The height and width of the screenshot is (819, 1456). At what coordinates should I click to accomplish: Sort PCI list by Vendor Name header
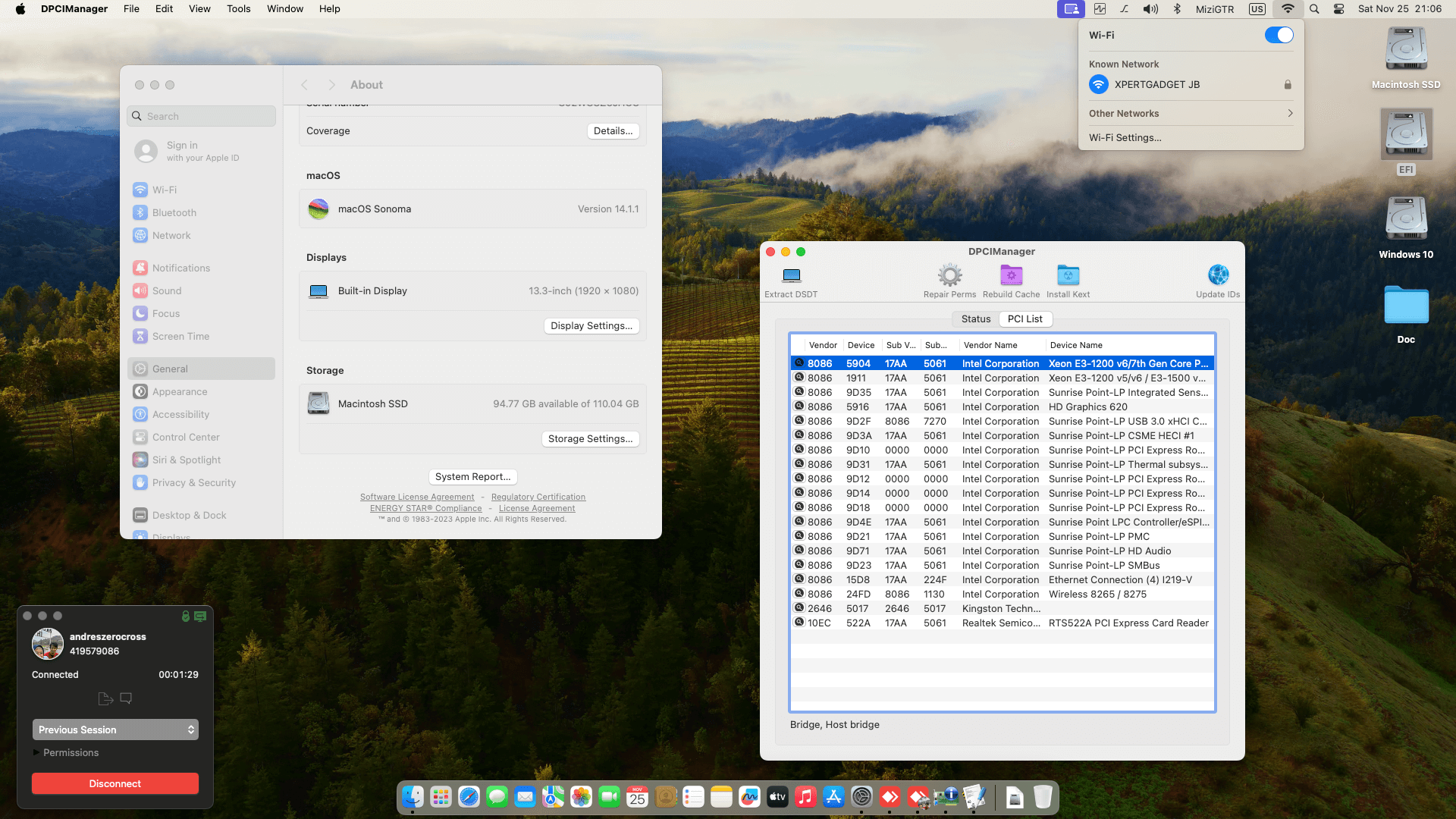point(1001,345)
